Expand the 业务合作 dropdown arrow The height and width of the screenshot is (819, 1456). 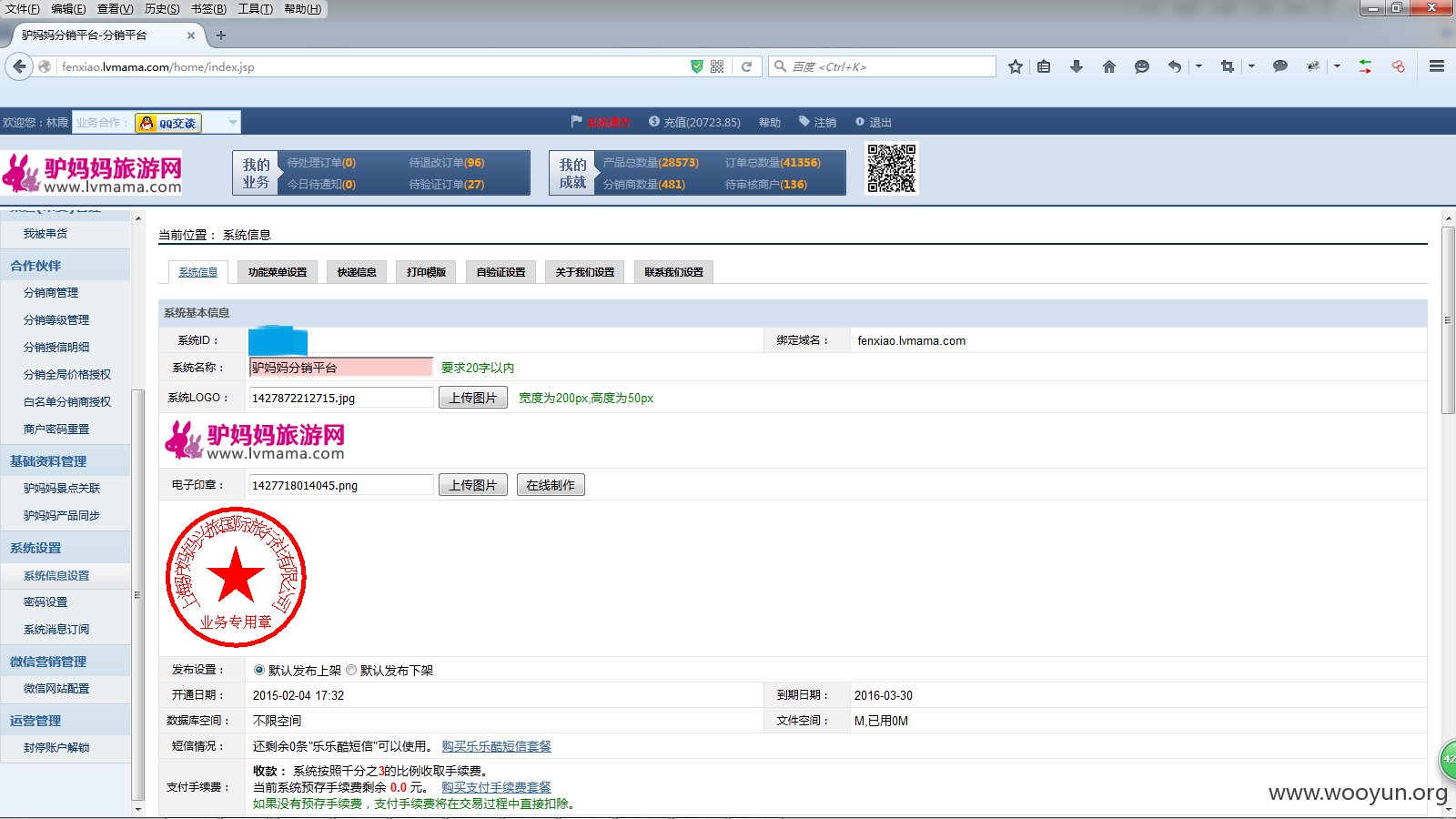233,122
